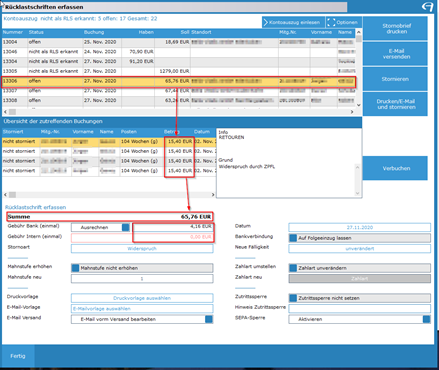
Task: Select statement row 13046
Action: 179,52
